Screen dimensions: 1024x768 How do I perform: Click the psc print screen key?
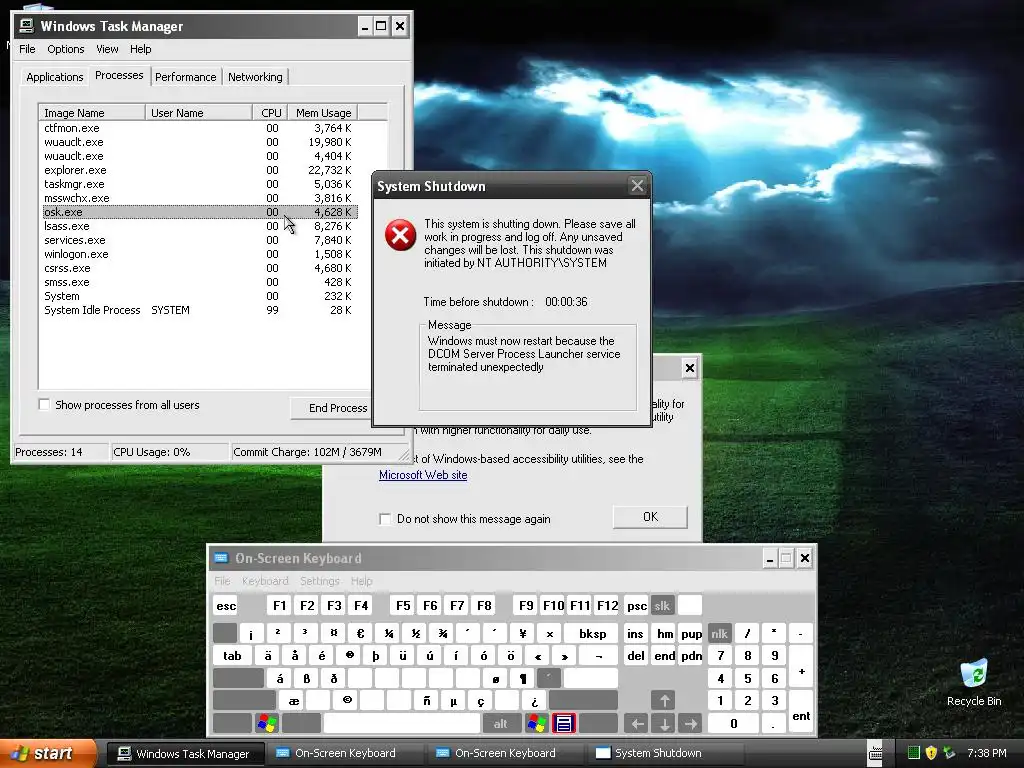pyautogui.click(x=637, y=605)
